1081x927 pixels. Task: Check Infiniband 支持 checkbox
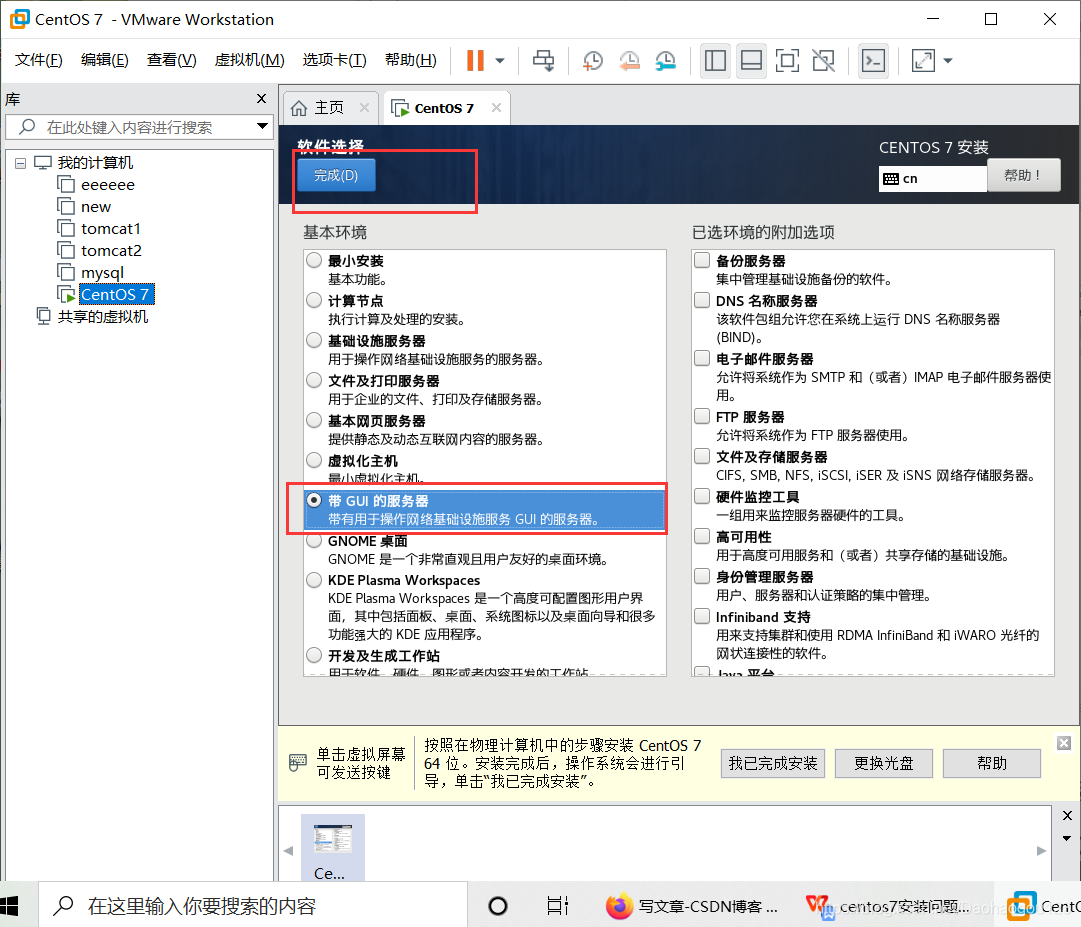pos(703,616)
